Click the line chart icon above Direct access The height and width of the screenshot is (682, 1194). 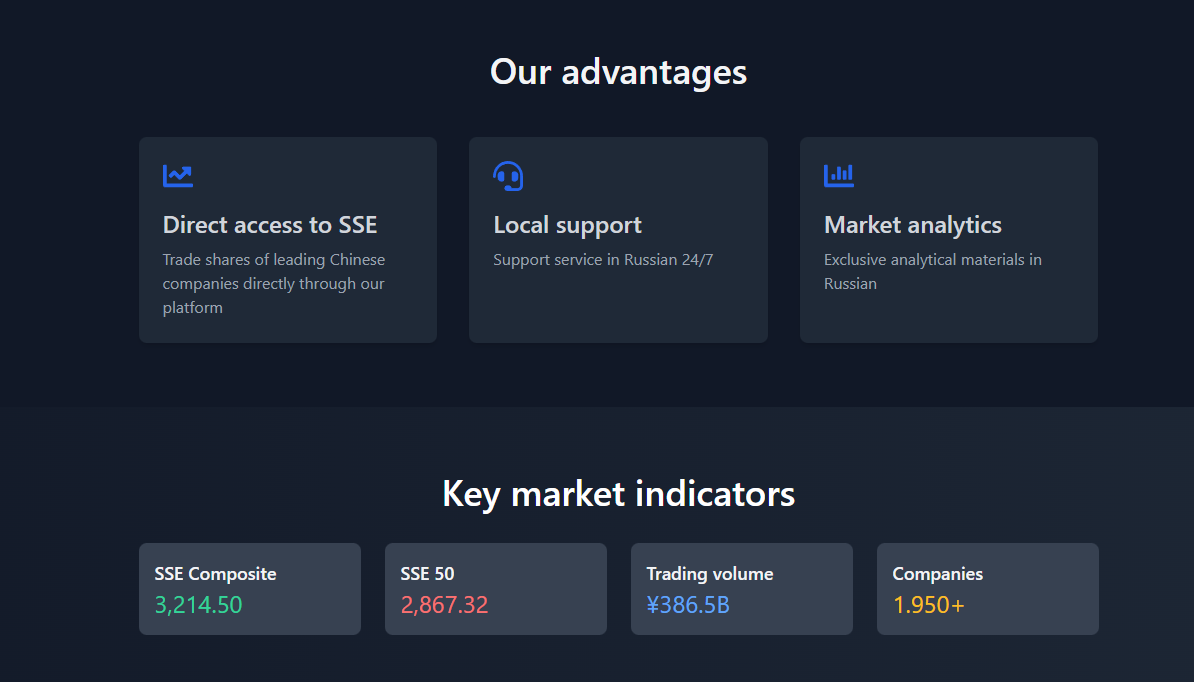pyautogui.click(x=178, y=176)
